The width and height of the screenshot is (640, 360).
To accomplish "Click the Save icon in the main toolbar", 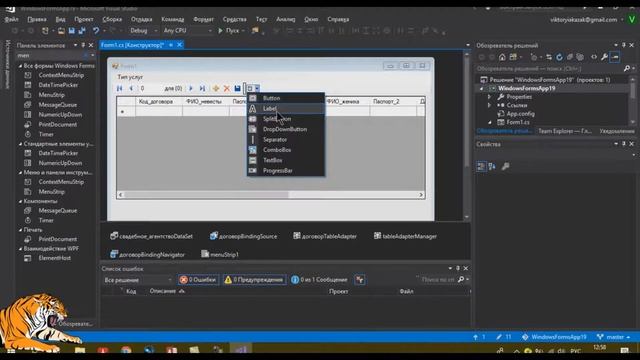I will pyautogui.click(x=72, y=31).
